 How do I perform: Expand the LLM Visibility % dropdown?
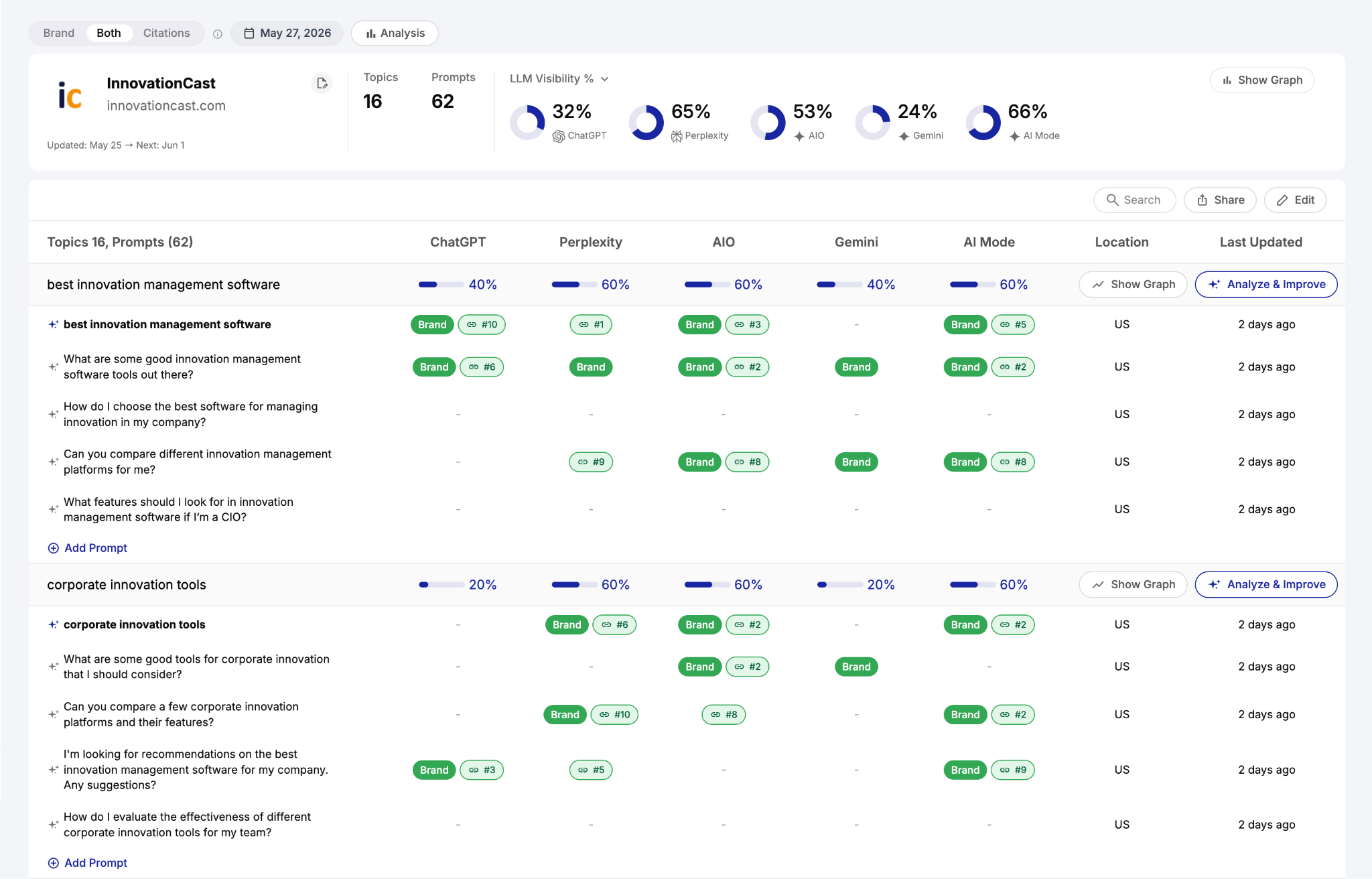coord(559,79)
